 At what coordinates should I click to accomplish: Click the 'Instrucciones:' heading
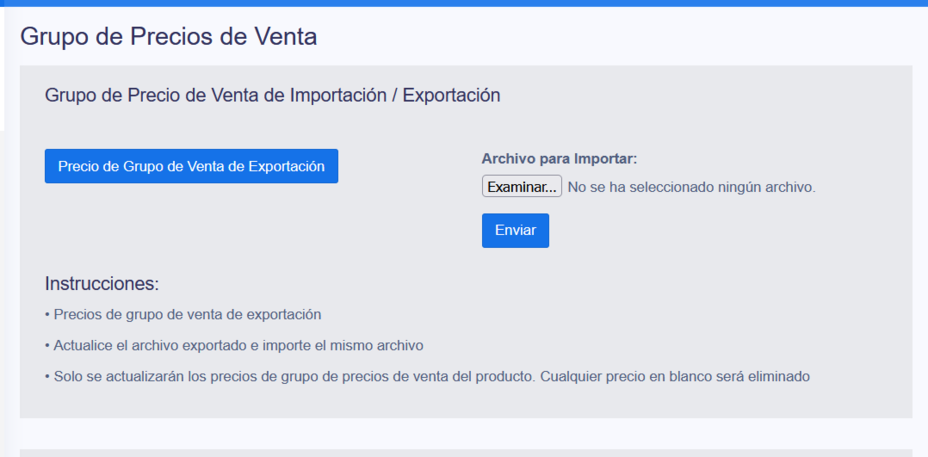click(102, 284)
